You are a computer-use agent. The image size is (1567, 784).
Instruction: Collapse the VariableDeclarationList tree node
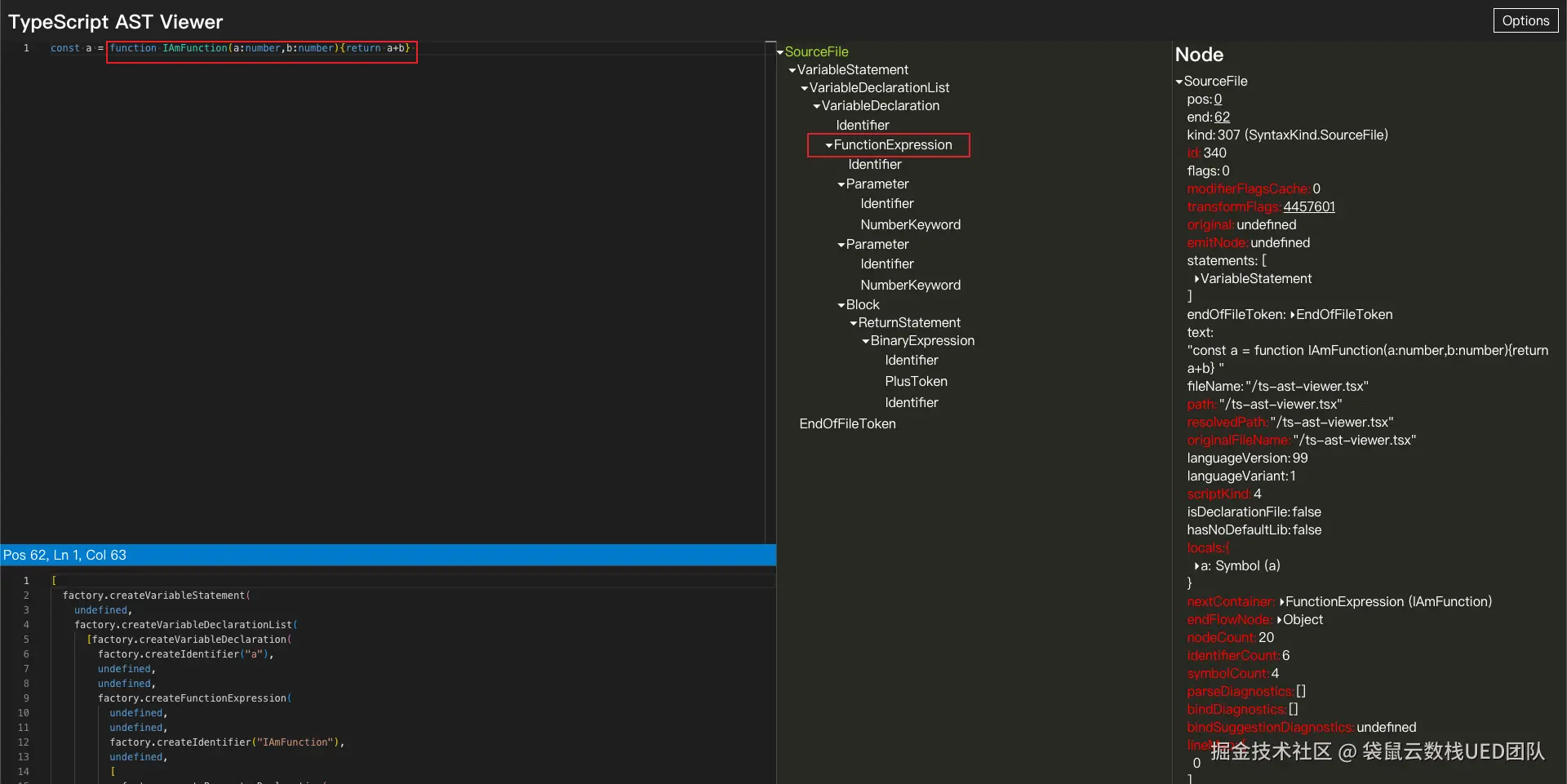tap(805, 88)
